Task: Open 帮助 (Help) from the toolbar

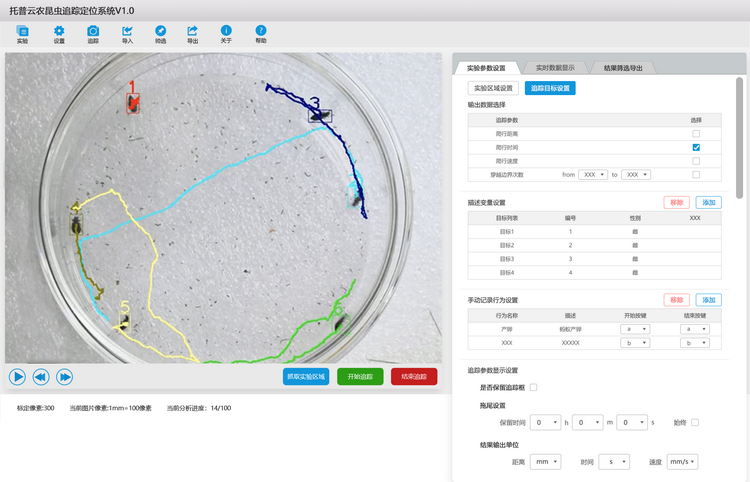Action: pyautogui.click(x=261, y=32)
